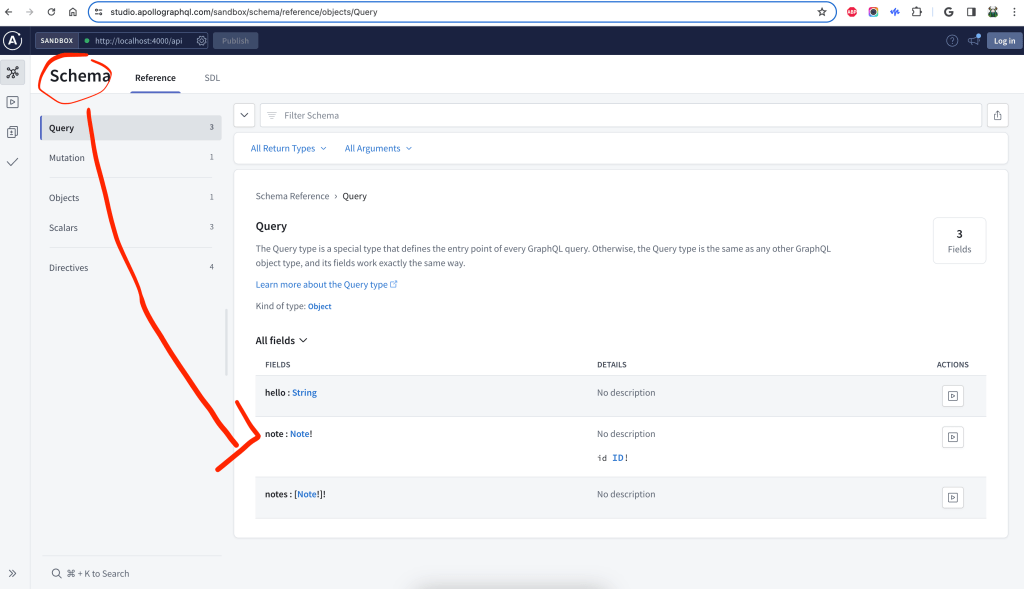Focus the Filter Schema search field
Screen dimensions: 1024x589
coord(620,115)
